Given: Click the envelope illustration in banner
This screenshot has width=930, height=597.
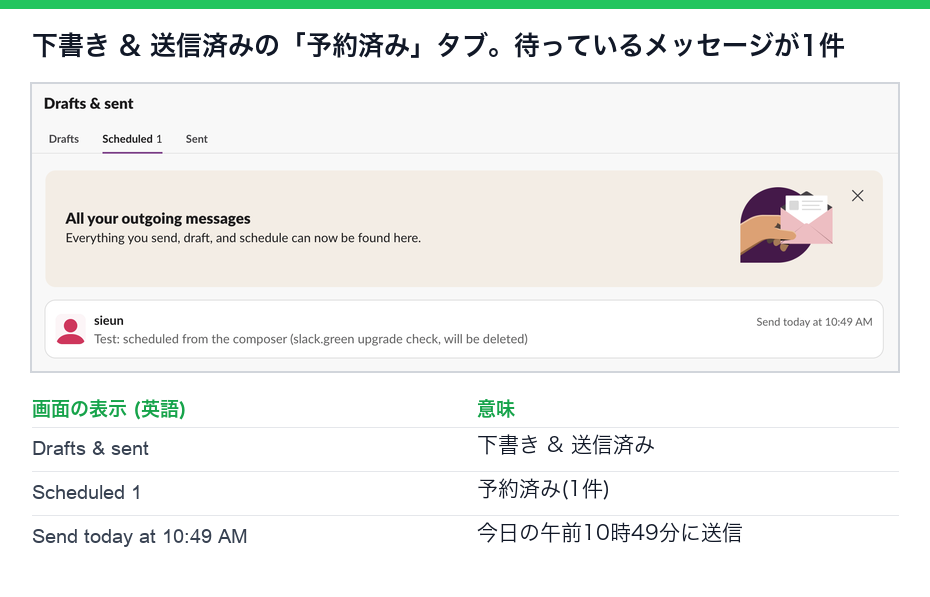Looking at the screenshot, I should coord(786,225).
